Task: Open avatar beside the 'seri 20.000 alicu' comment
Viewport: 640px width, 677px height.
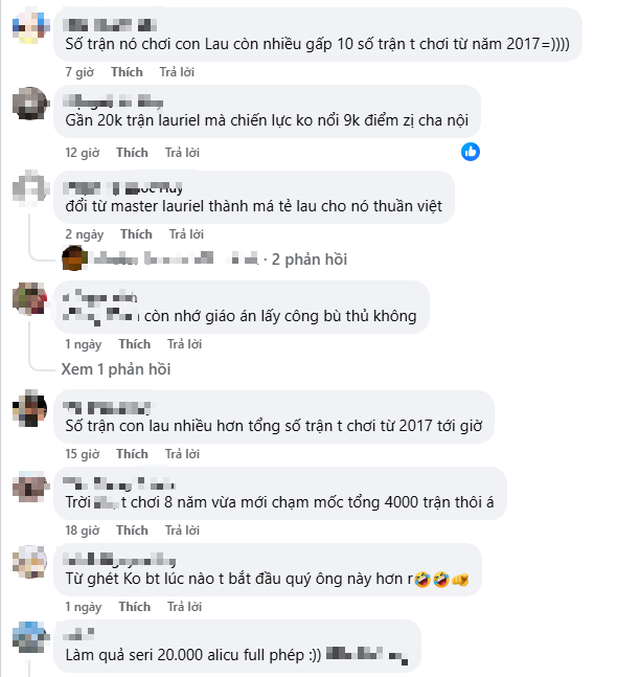Action: point(29,635)
